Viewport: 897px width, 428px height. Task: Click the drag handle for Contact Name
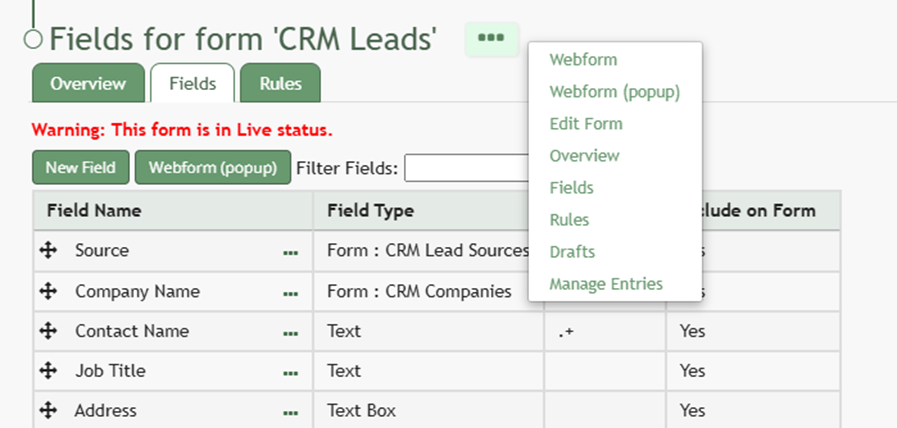(47, 331)
